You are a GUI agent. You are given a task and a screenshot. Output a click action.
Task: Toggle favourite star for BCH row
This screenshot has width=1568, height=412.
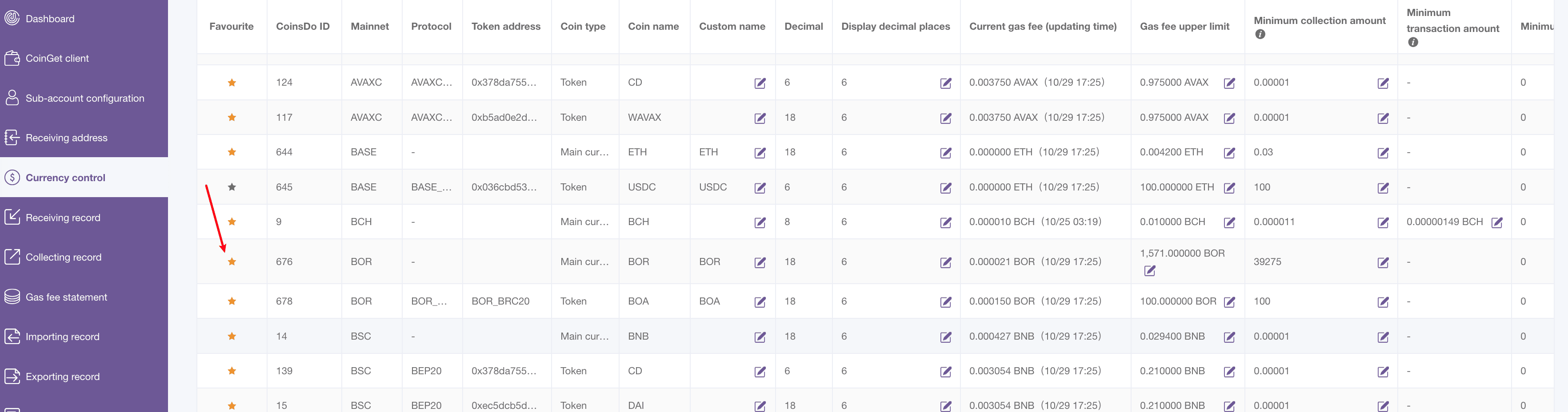pos(232,222)
